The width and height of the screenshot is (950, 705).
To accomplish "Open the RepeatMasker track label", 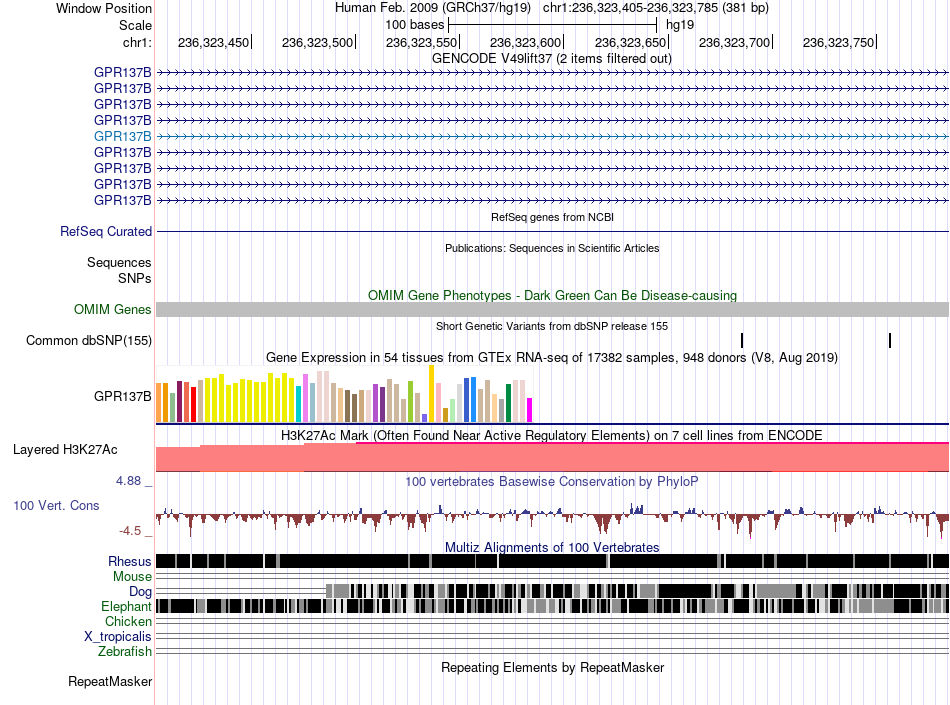I will [110, 681].
